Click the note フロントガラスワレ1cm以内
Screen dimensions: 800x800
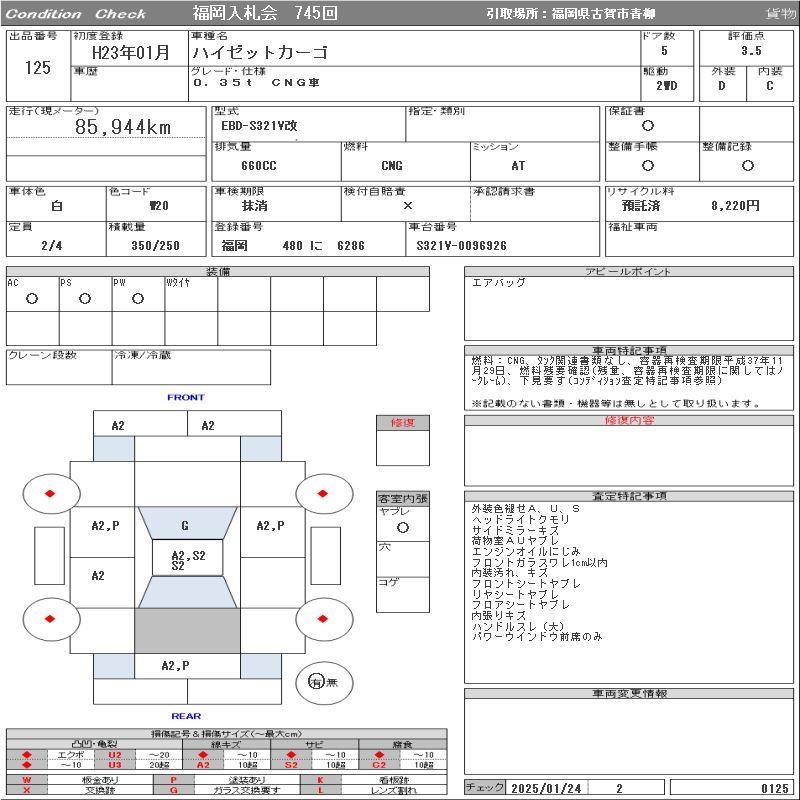539,562
